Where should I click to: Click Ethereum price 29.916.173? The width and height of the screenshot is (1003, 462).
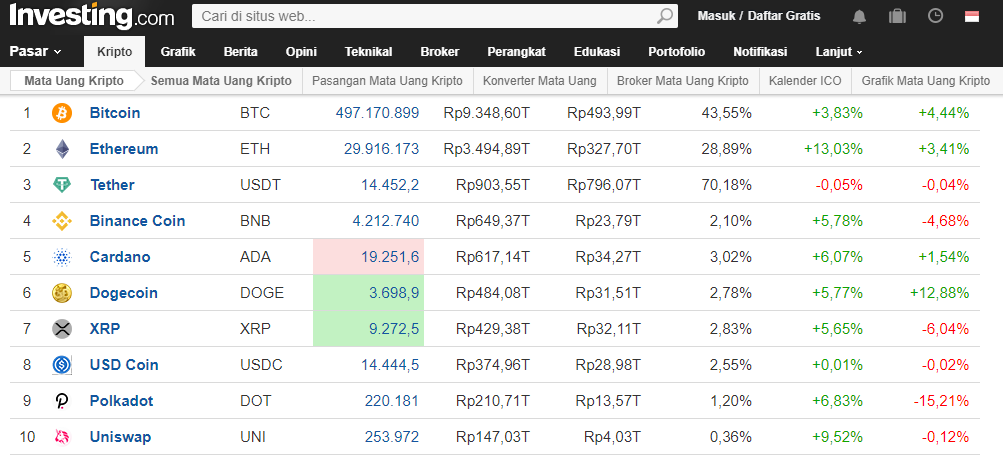(381, 149)
